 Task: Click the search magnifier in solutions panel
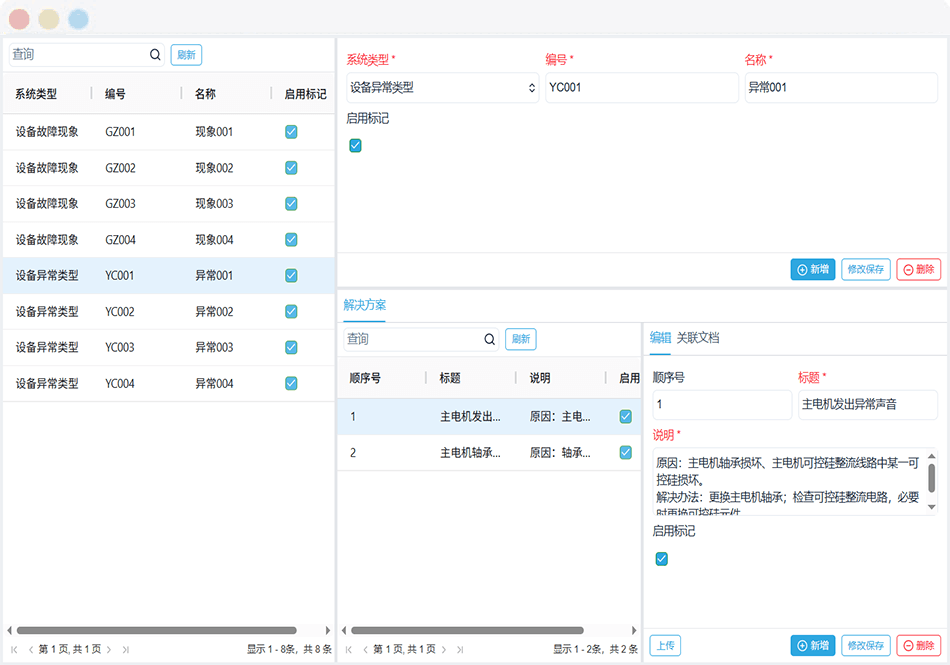(490, 339)
